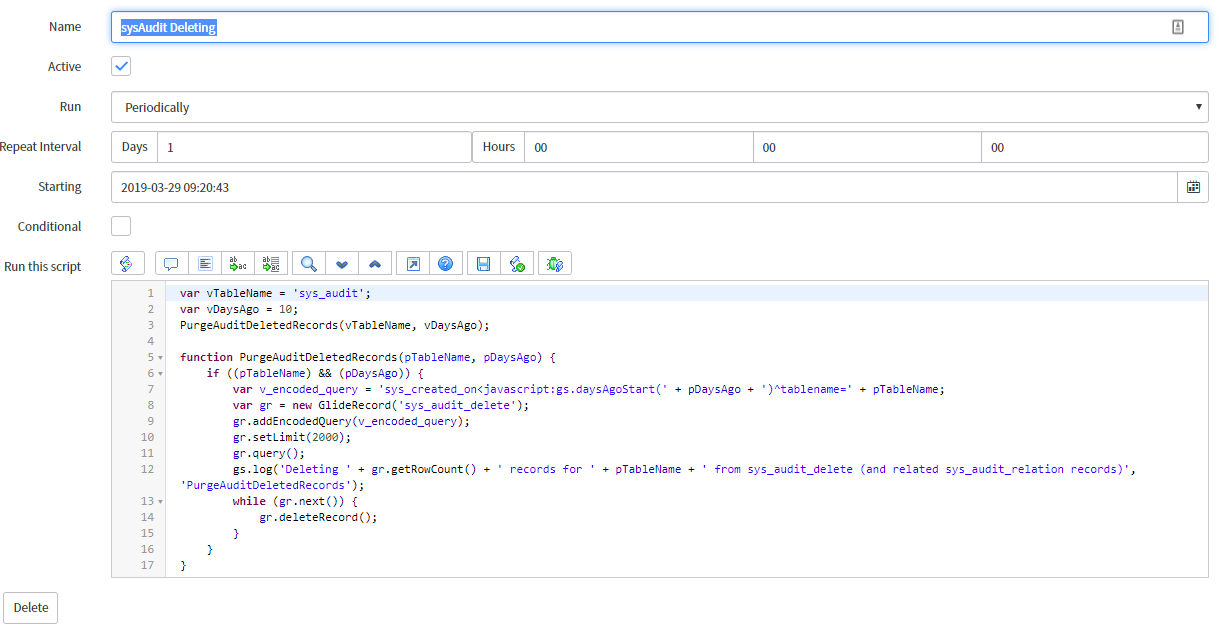Click the function PurgeAuditDeletedRecords declaration line

[367, 357]
